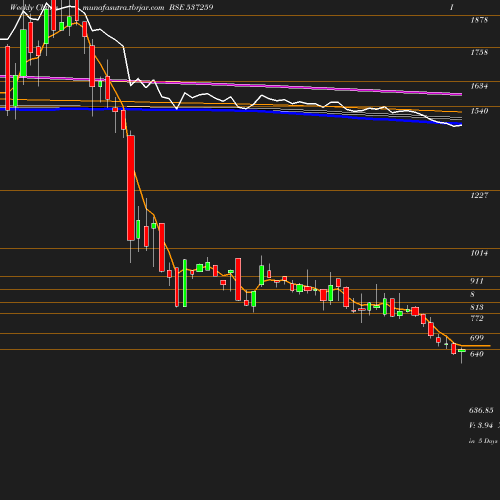Select the 1758 price level label

479,52
